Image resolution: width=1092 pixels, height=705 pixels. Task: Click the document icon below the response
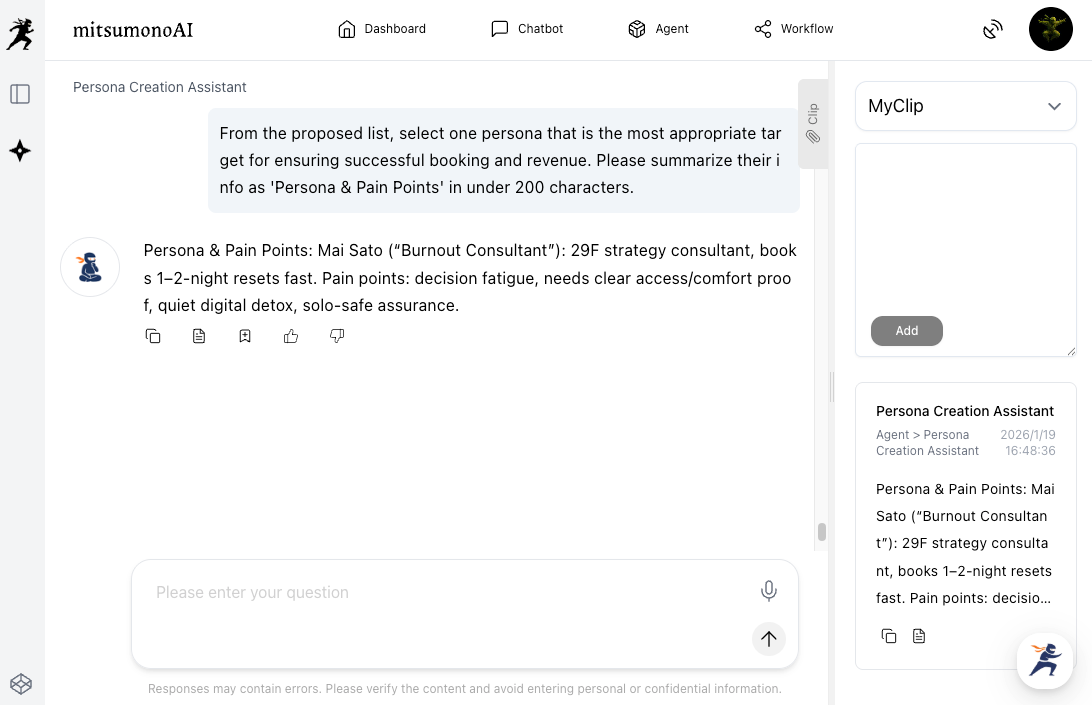(199, 336)
